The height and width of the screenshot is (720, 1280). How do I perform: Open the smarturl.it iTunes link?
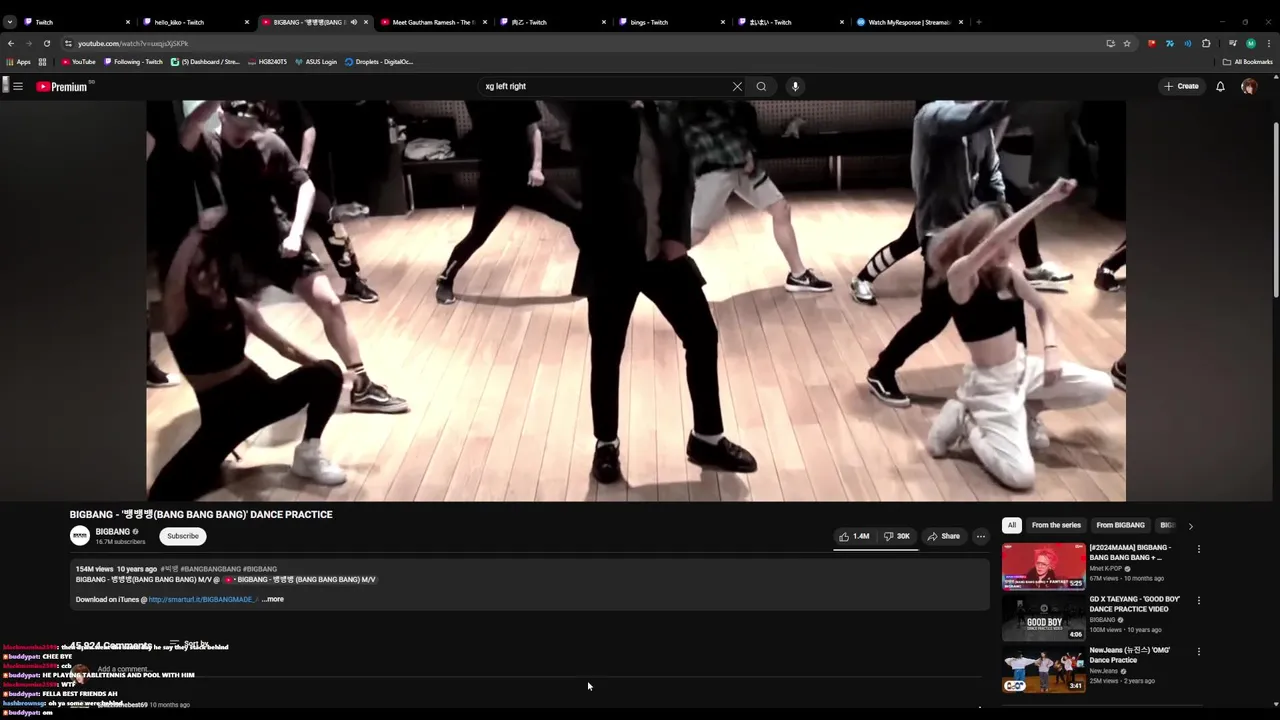203,599
